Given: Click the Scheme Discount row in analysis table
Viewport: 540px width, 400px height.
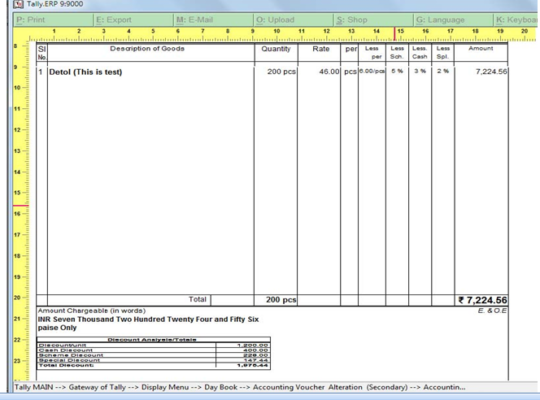Looking at the screenshot, I should (153, 355).
